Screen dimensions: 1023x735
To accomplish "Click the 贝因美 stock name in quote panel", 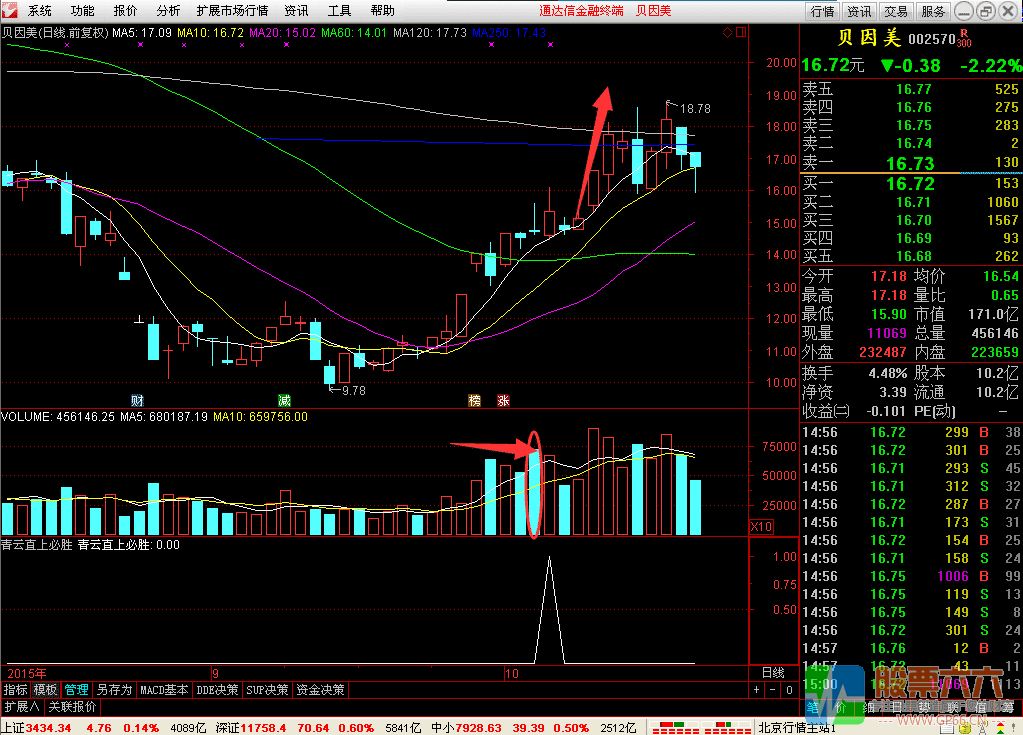I will [x=869, y=38].
